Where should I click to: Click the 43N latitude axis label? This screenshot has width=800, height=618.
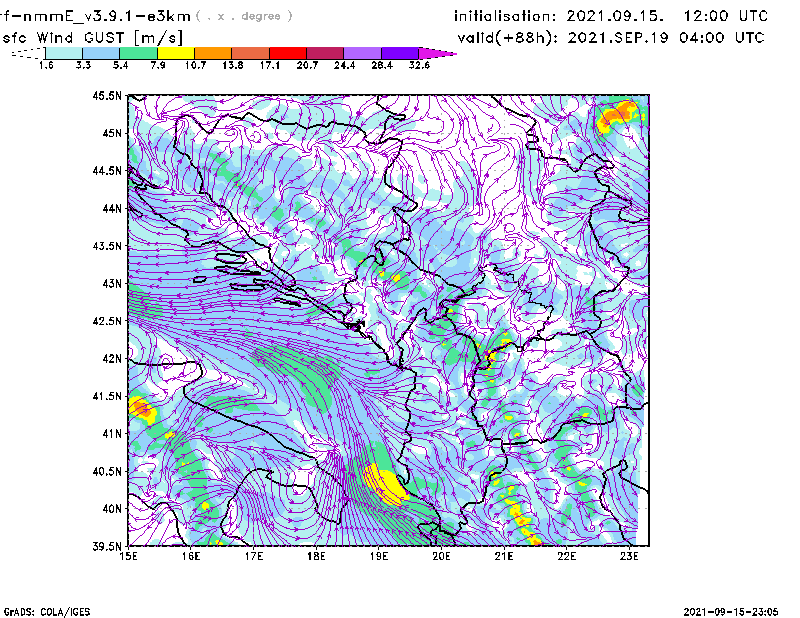(x=112, y=283)
